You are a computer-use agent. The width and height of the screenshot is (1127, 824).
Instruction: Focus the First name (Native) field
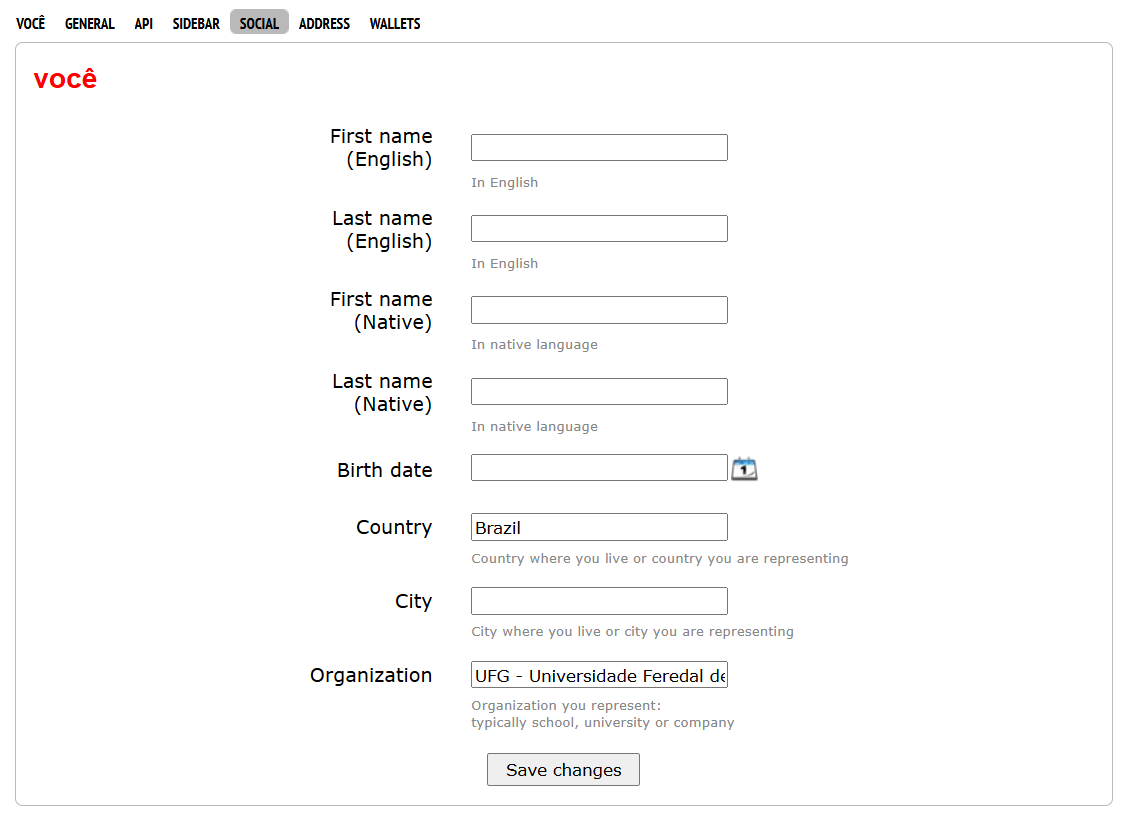[599, 310]
